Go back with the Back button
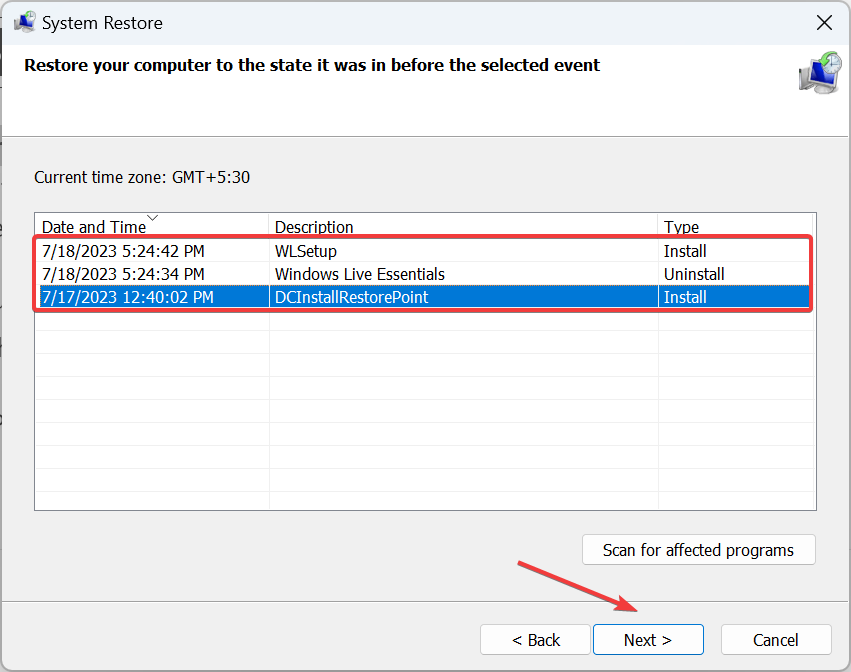The image size is (851, 672). pos(535,640)
